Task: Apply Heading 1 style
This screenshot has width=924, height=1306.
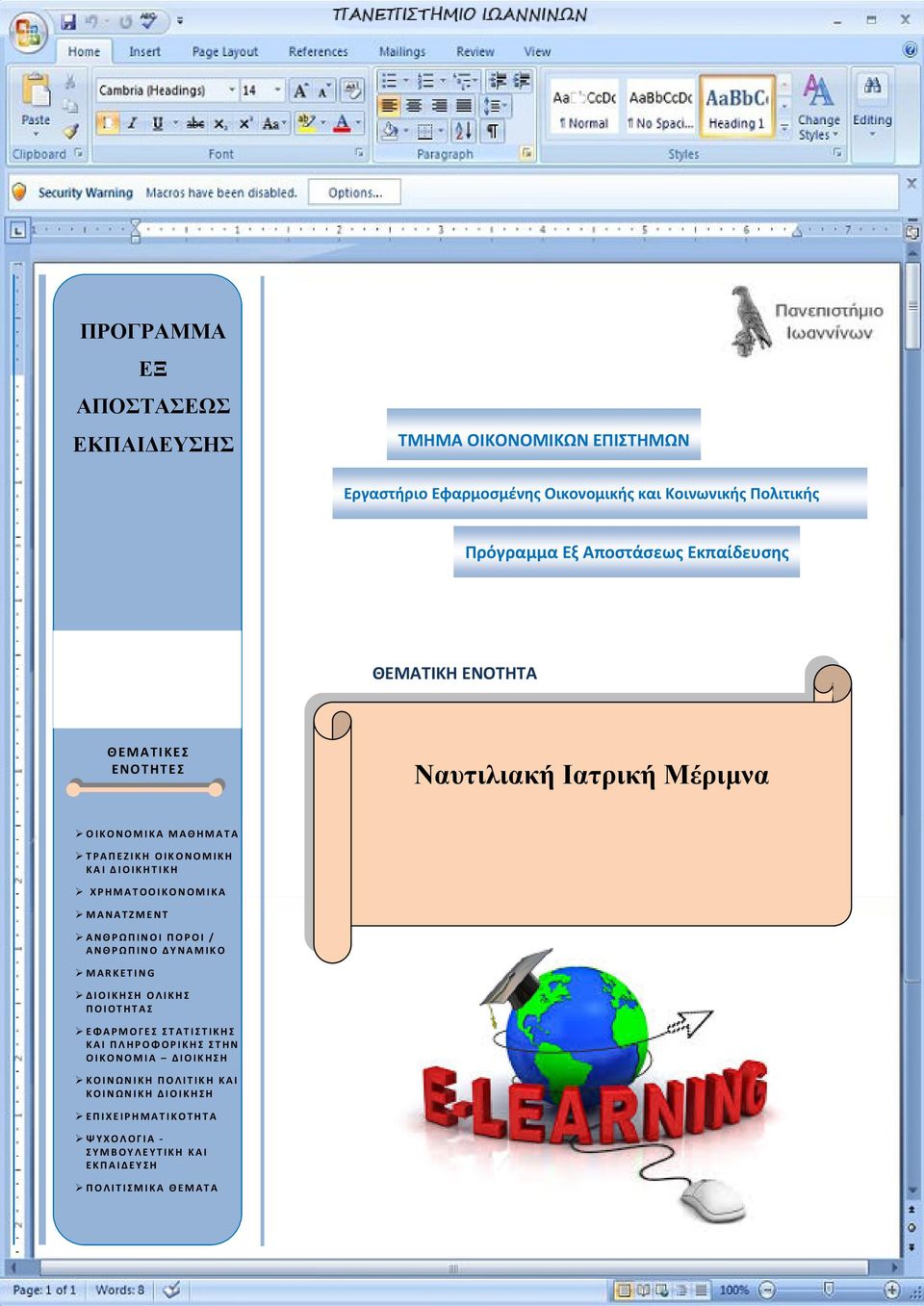Action: point(736,109)
